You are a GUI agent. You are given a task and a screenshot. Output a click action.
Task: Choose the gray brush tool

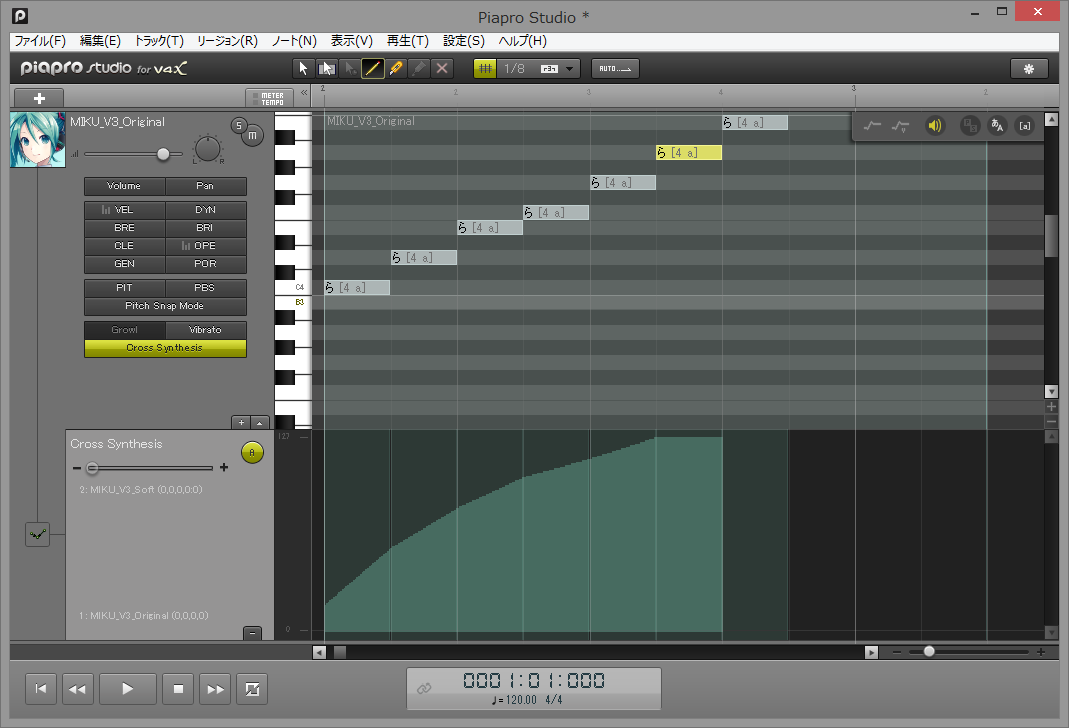(x=419, y=68)
